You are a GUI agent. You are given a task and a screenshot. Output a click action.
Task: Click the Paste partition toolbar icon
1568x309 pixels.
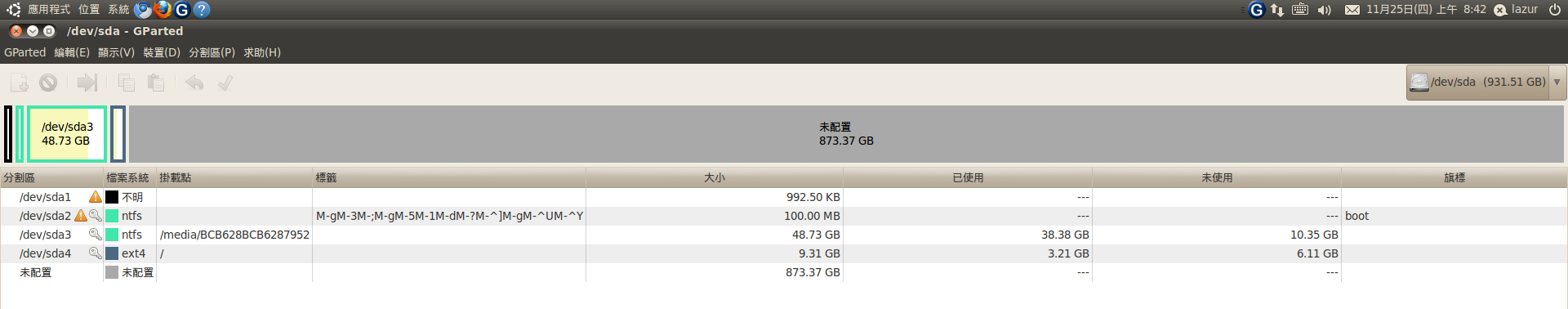tap(156, 83)
